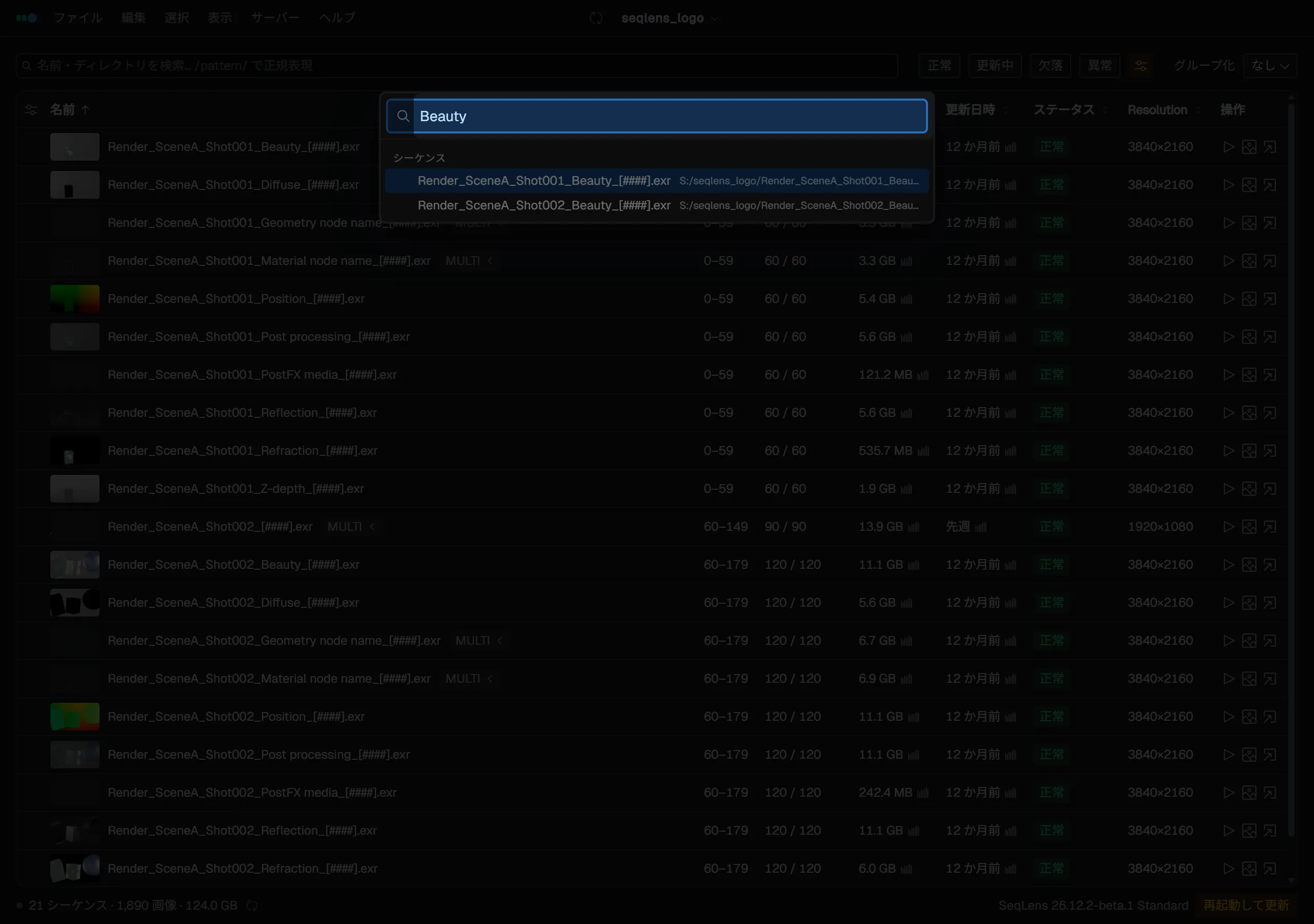Screen dimensions: 1314x924
Task: Open the ファイル menu
Action: [x=79, y=18]
